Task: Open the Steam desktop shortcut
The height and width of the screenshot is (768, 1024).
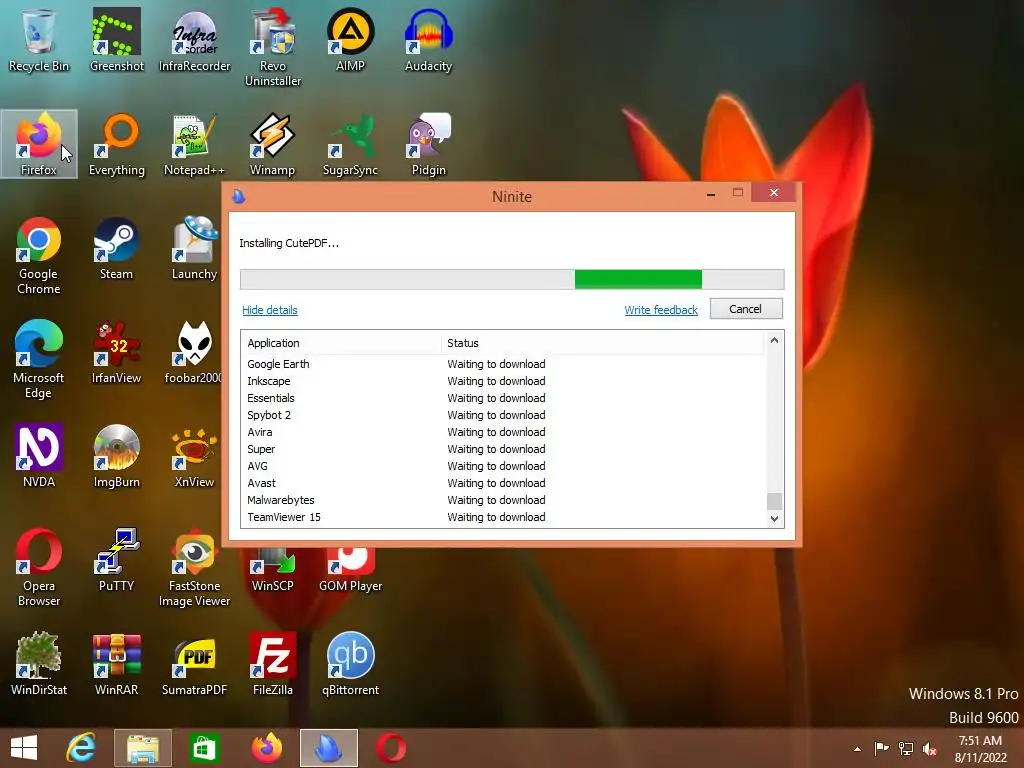Action: tap(117, 248)
